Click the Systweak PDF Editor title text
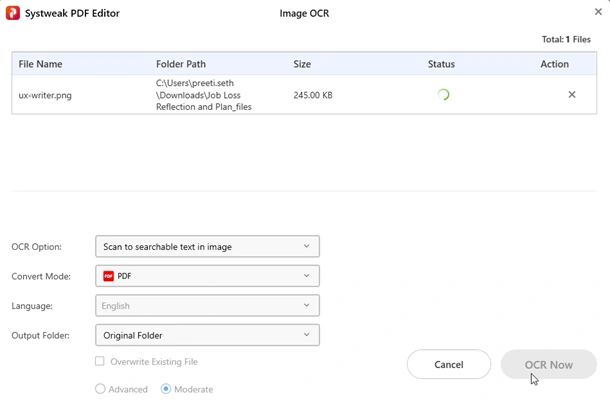Viewport: 610px width, 404px height. pos(72,13)
